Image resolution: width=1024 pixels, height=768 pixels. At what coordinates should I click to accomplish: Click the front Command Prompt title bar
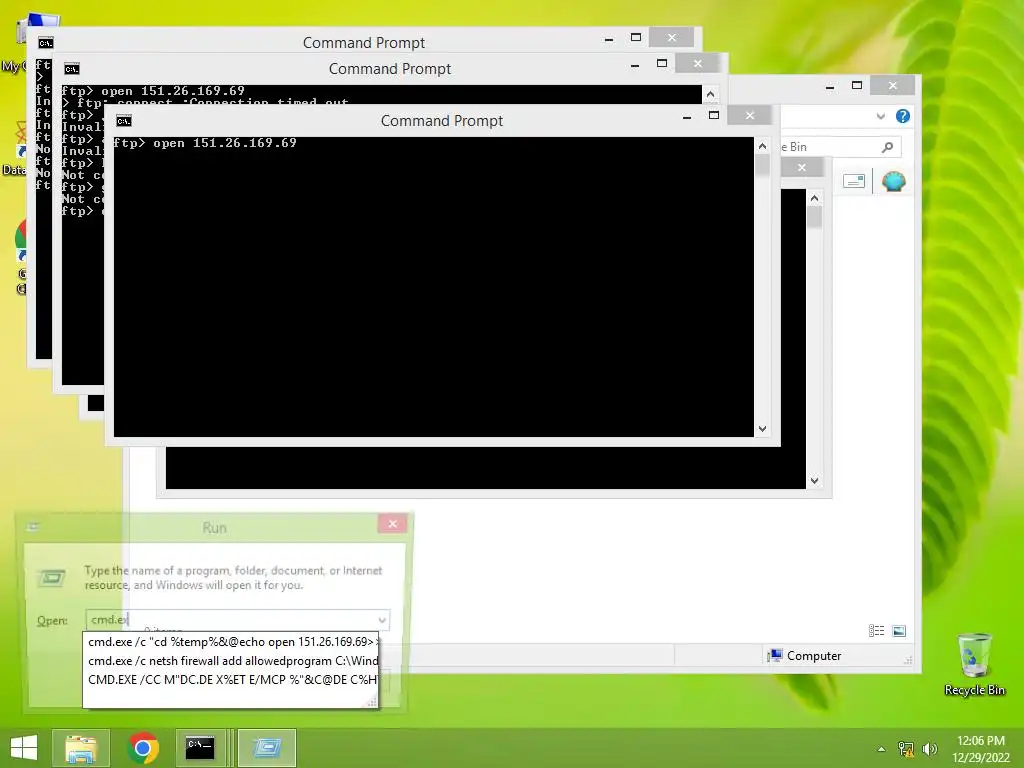441,121
